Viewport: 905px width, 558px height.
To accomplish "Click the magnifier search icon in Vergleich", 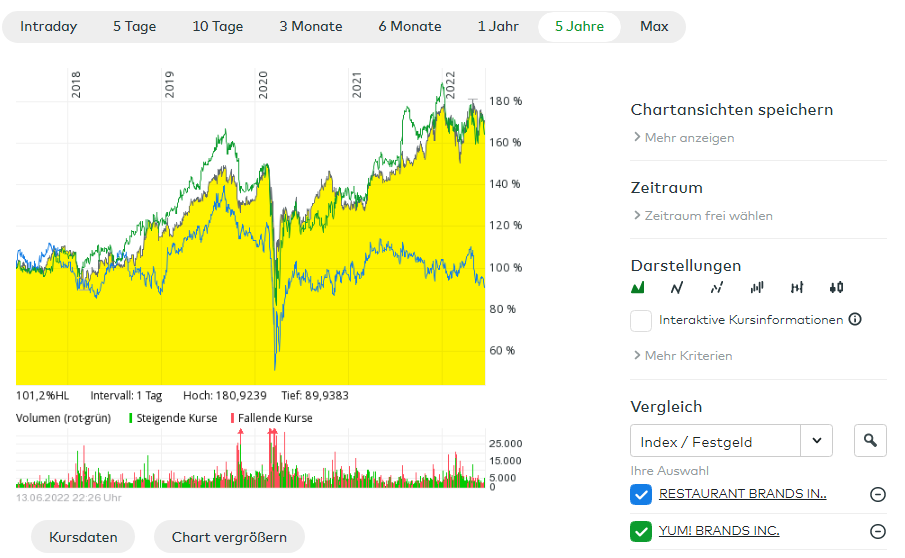I will (870, 441).
